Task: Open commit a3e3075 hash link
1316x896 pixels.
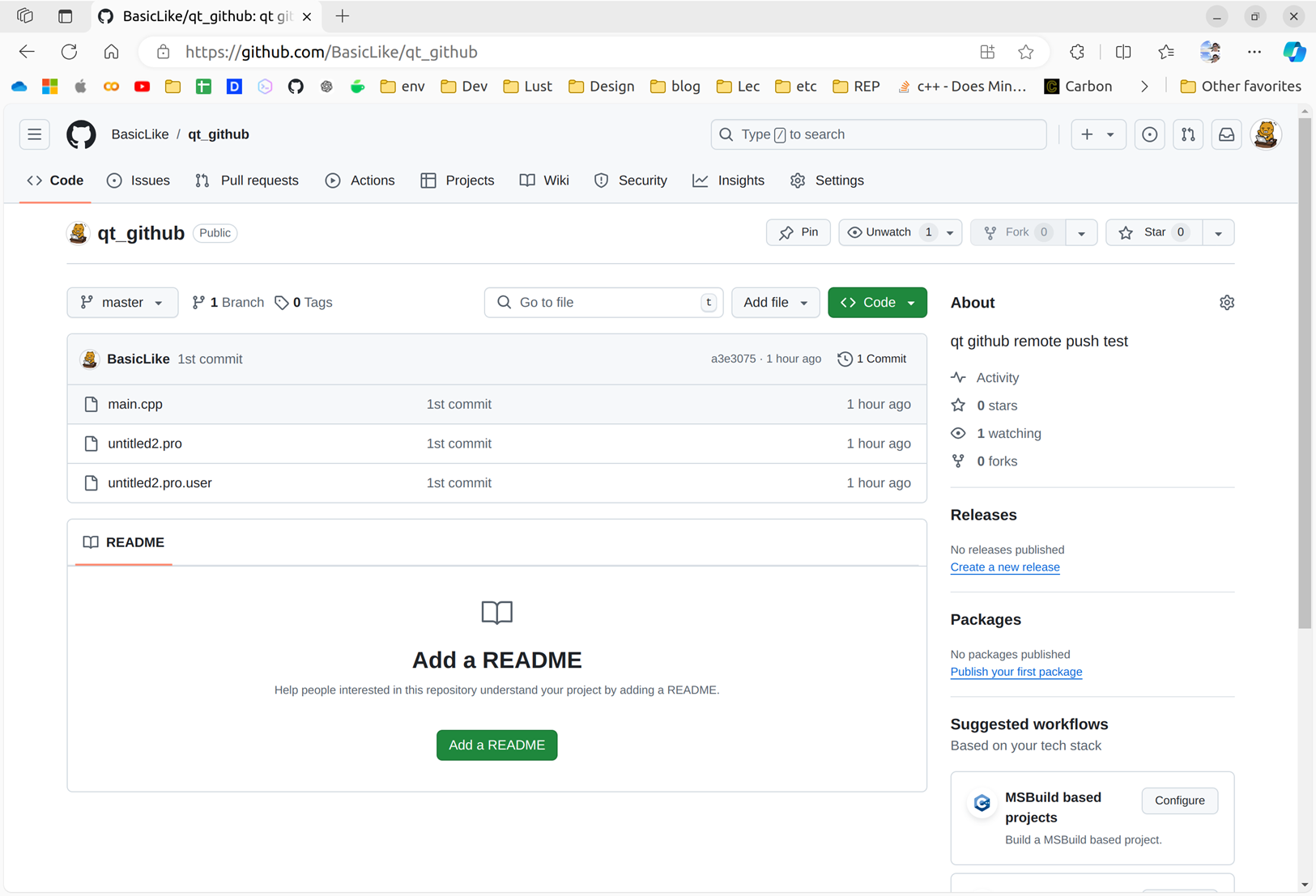Action: pos(733,359)
